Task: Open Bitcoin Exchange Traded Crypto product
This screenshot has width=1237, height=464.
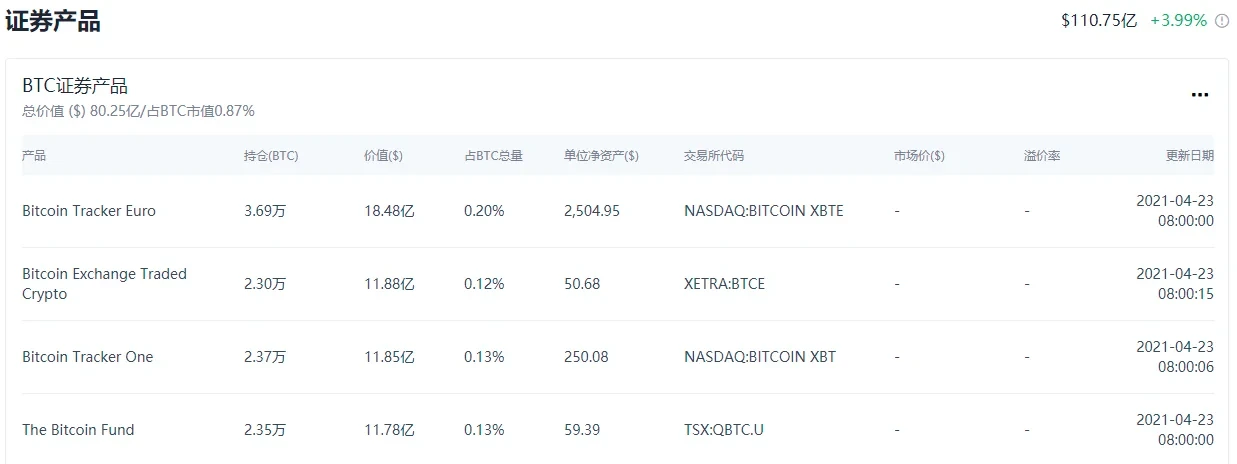Action: click(x=104, y=284)
